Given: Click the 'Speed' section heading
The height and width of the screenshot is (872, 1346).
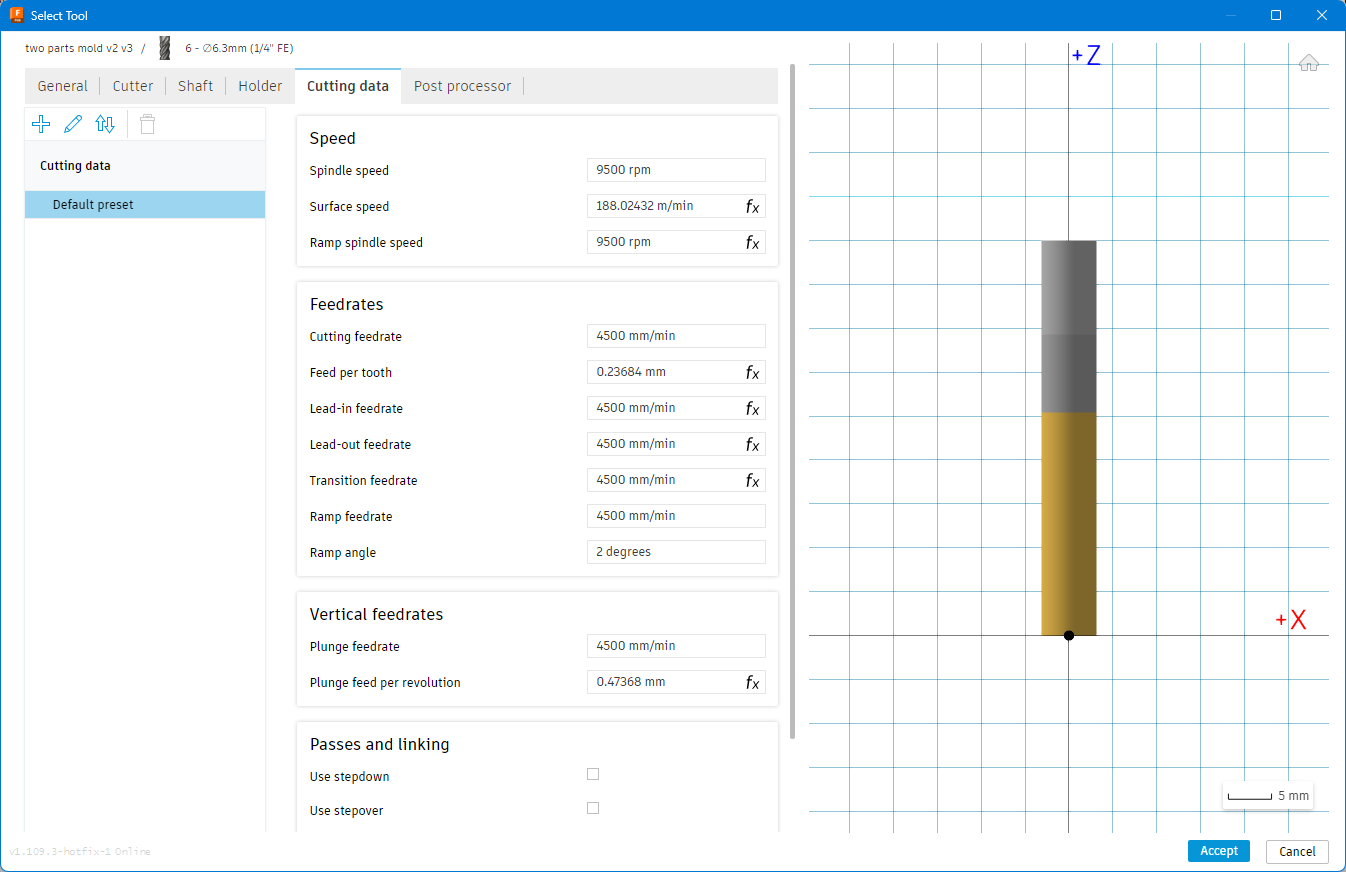Looking at the screenshot, I should point(333,138).
